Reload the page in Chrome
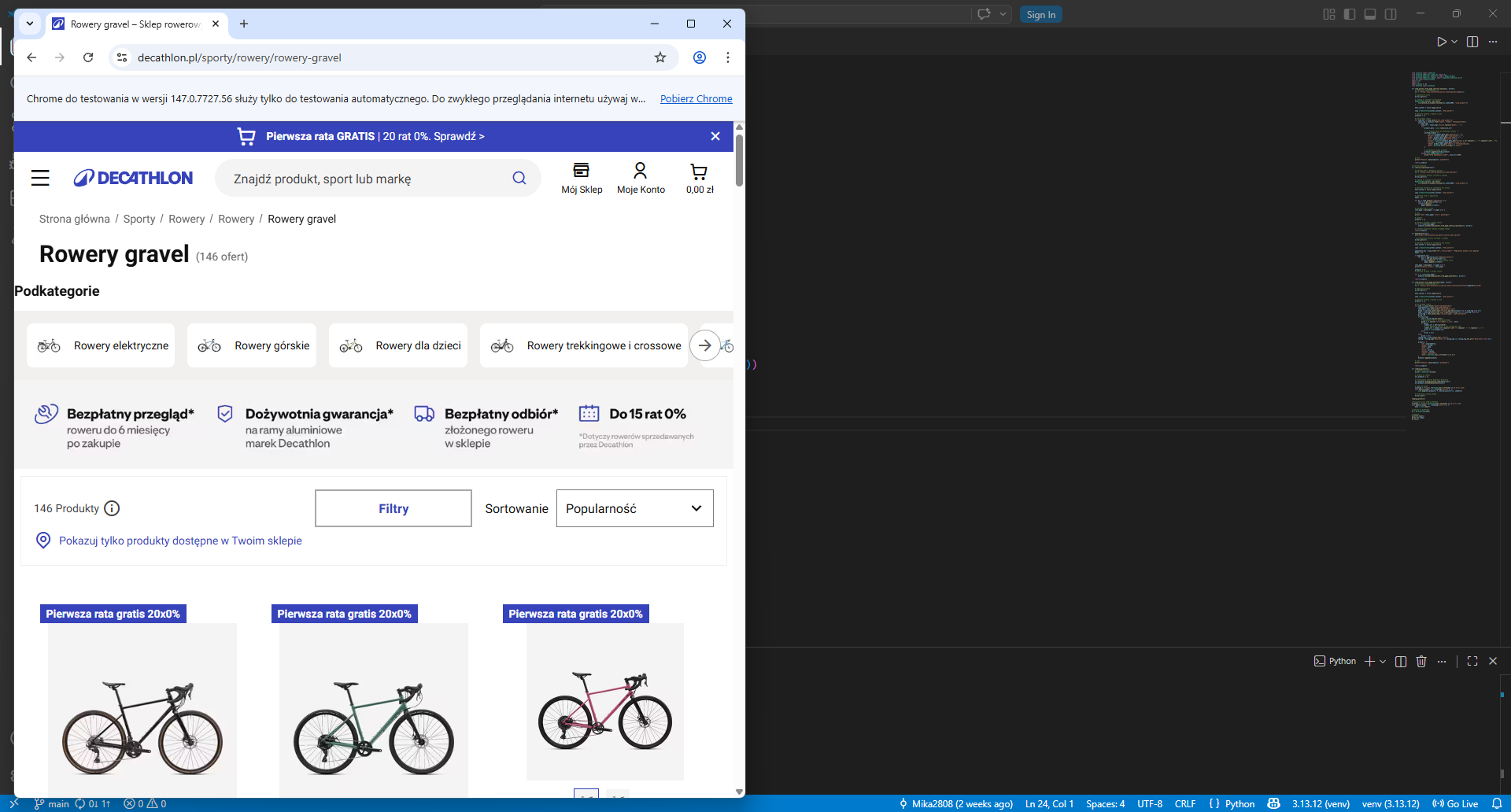The height and width of the screenshot is (812, 1511). pyautogui.click(x=88, y=57)
